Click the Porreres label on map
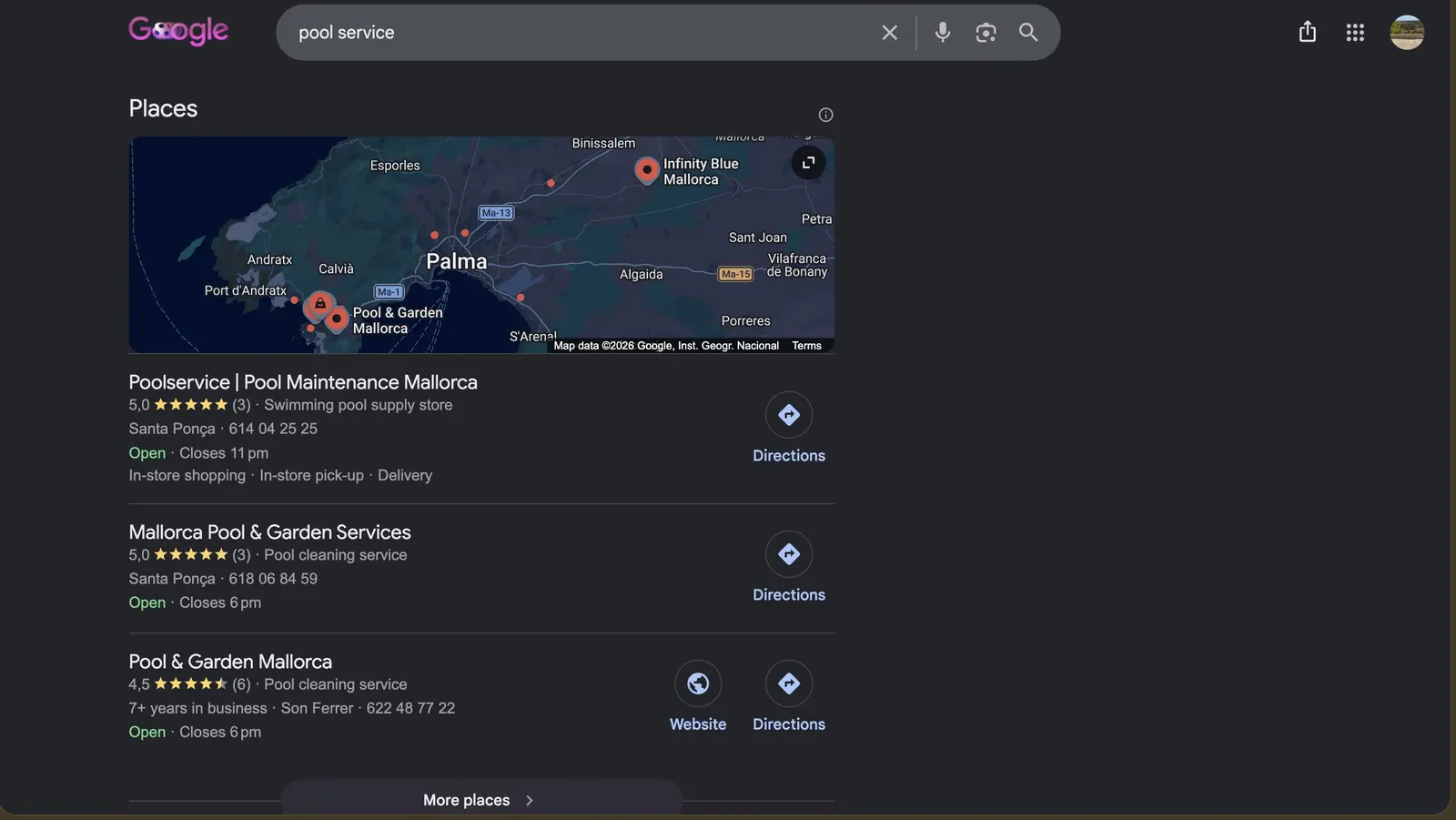Image resolution: width=1456 pixels, height=820 pixels. coord(746,321)
